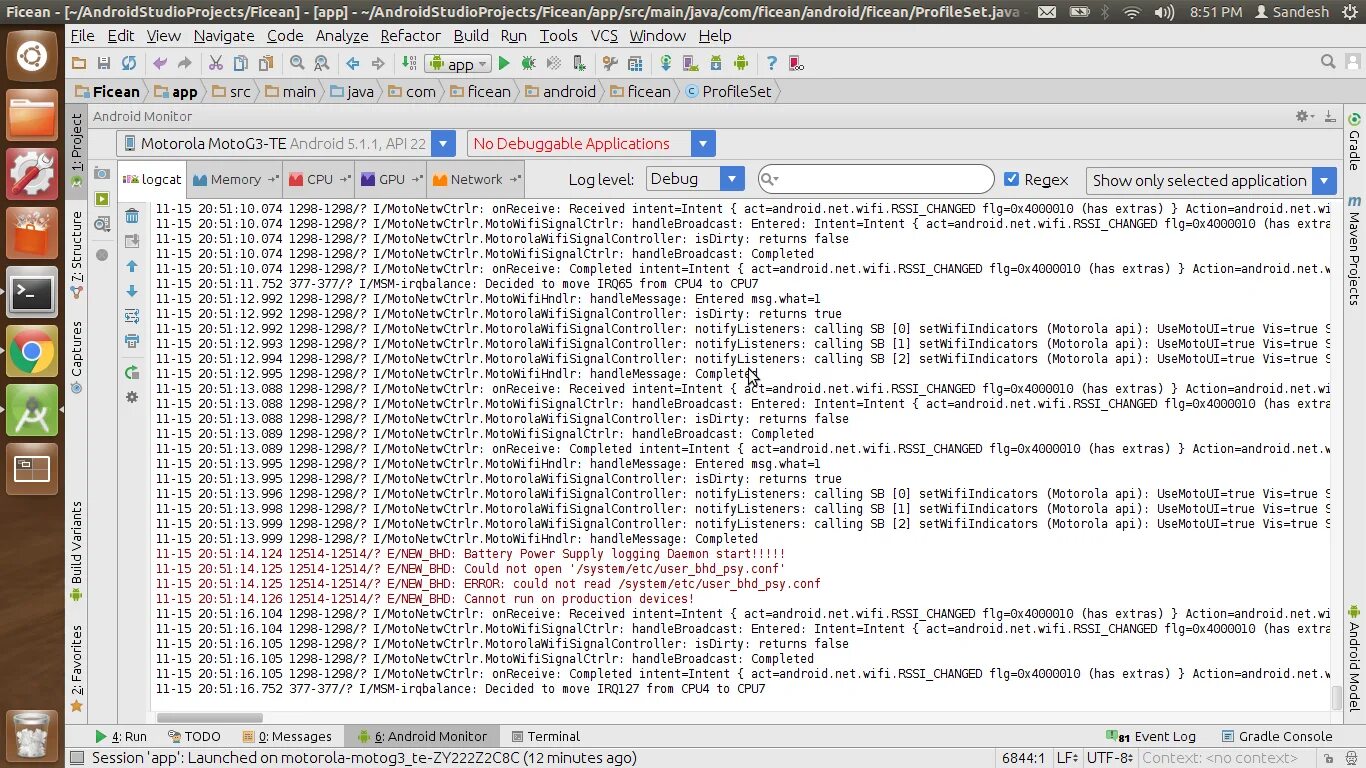Navigate back with the left arrow icon
The height and width of the screenshot is (768, 1366).
[352, 63]
